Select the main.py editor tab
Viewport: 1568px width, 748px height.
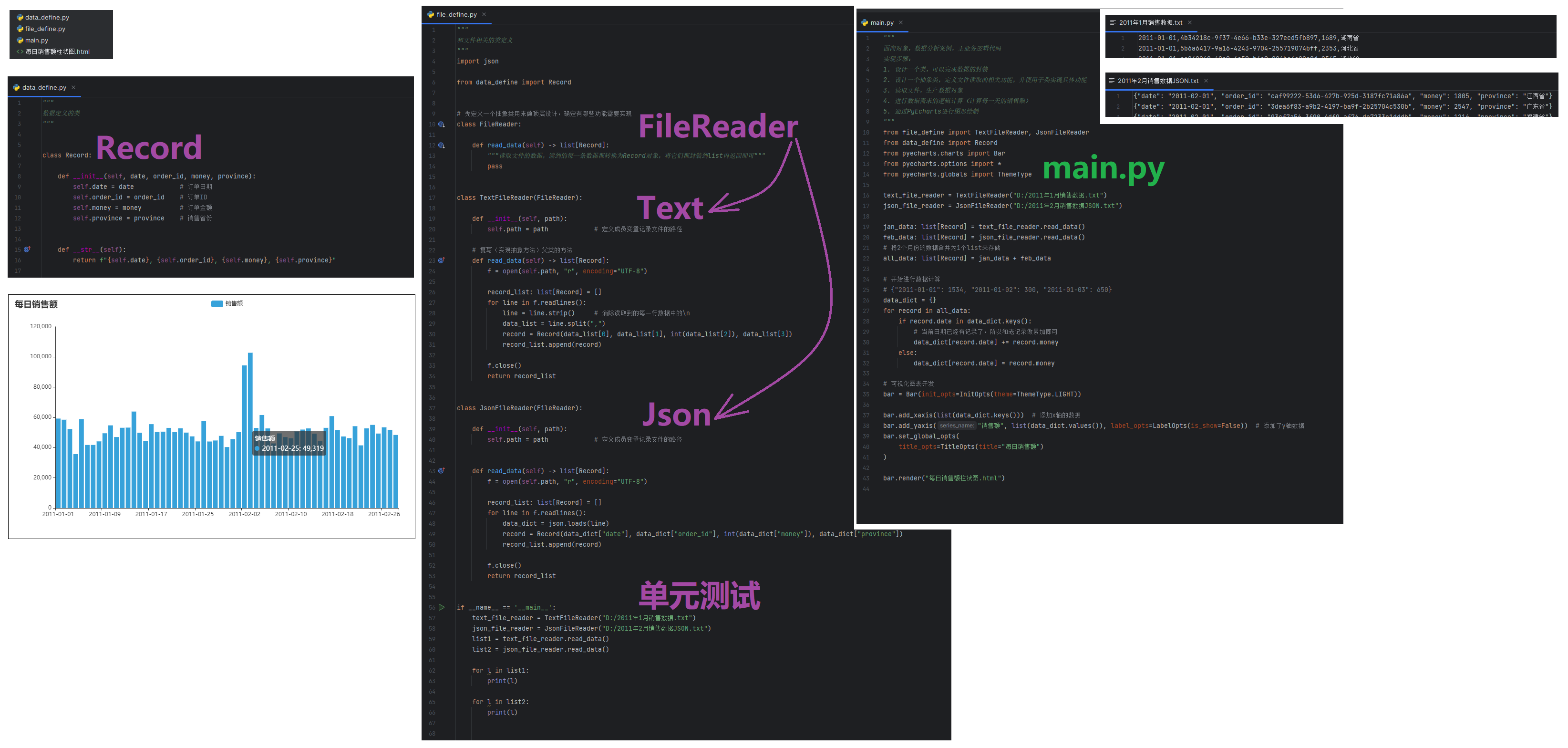[x=882, y=22]
